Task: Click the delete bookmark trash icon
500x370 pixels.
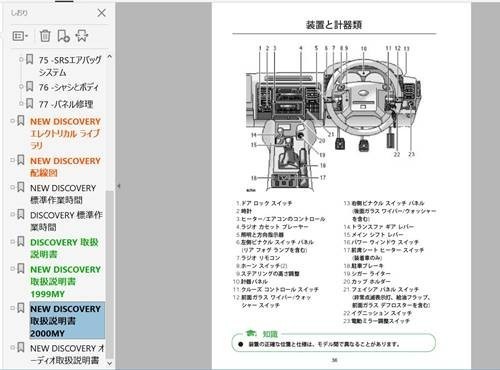Action: pyautogui.click(x=45, y=36)
